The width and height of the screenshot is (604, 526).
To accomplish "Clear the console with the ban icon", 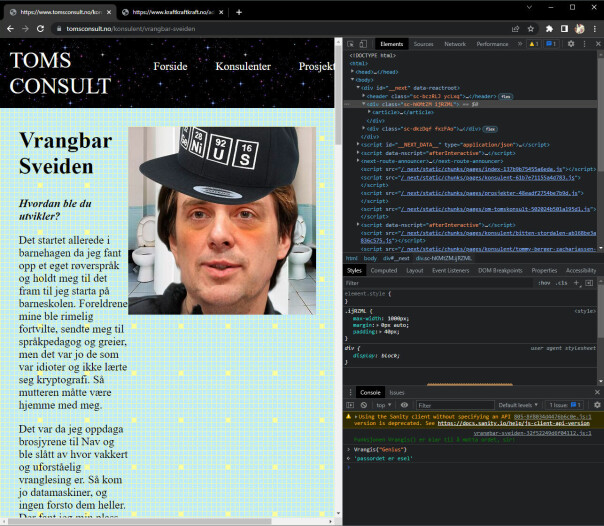I will [x=364, y=405].
